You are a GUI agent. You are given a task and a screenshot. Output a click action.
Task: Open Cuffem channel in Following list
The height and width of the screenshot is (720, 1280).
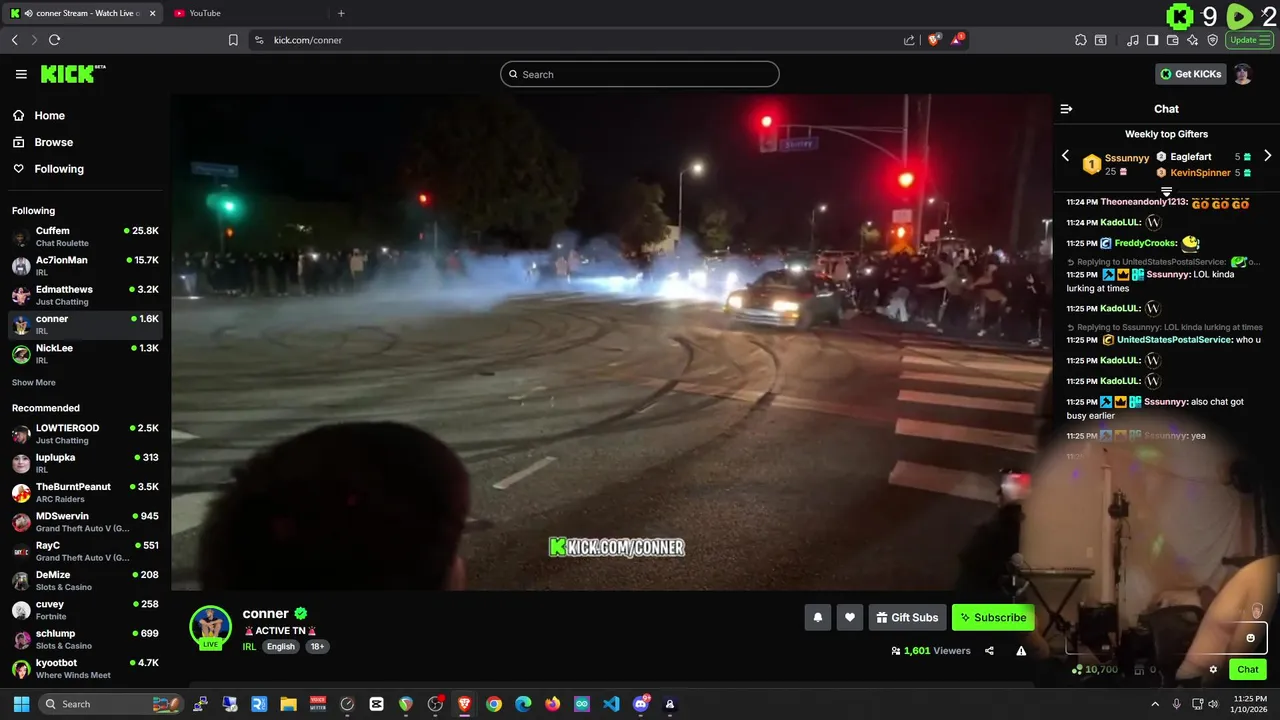[x=85, y=236]
